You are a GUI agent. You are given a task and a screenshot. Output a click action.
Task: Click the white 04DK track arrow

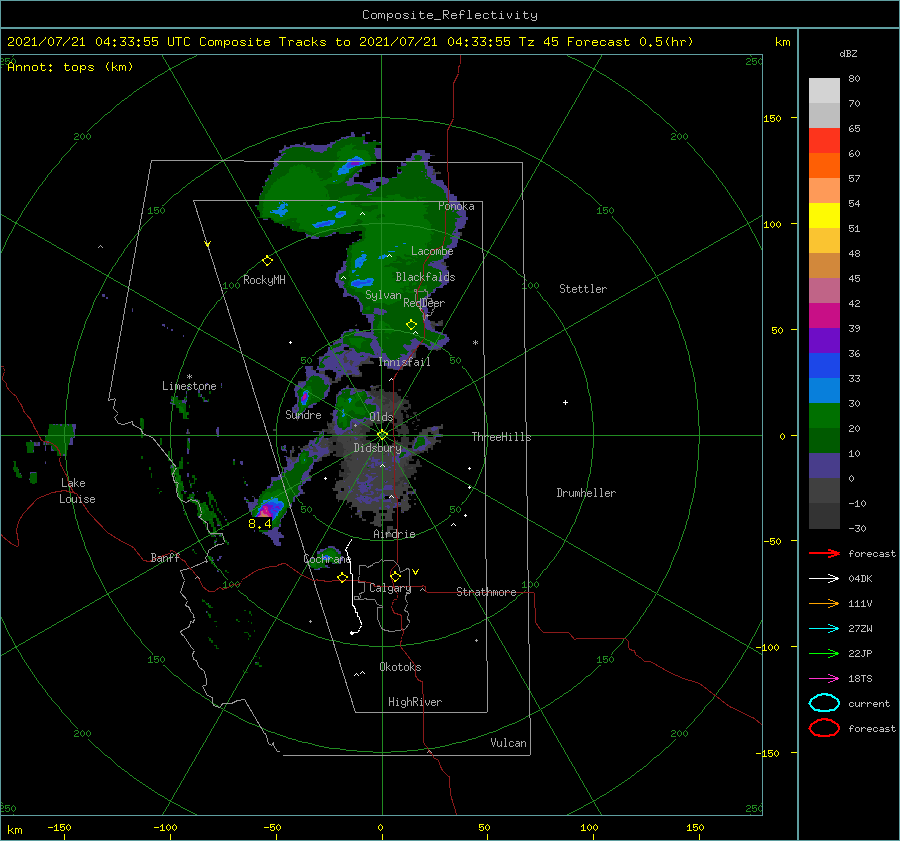(824, 578)
